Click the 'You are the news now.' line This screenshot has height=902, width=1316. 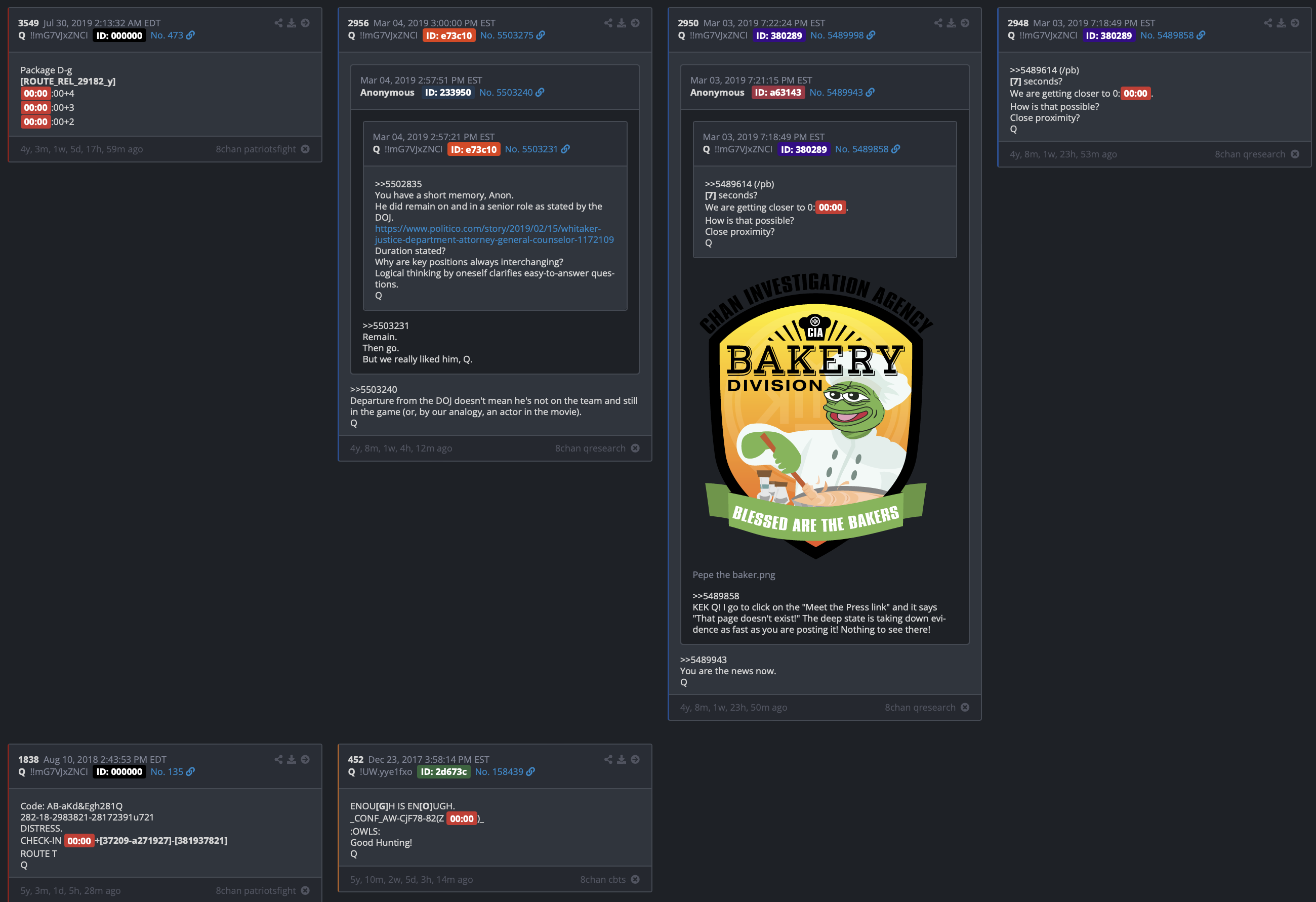728,671
